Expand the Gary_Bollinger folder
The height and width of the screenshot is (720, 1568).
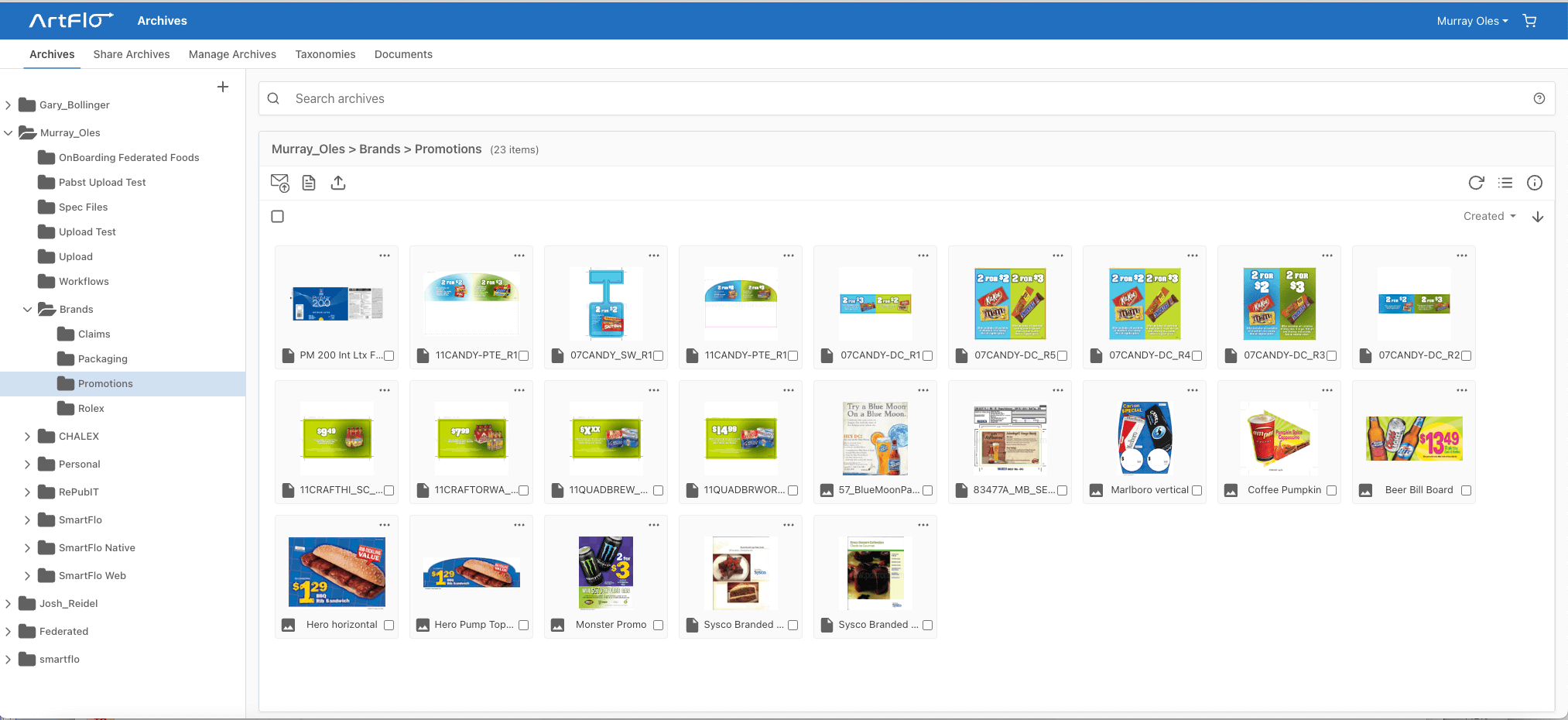(x=9, y=105)
